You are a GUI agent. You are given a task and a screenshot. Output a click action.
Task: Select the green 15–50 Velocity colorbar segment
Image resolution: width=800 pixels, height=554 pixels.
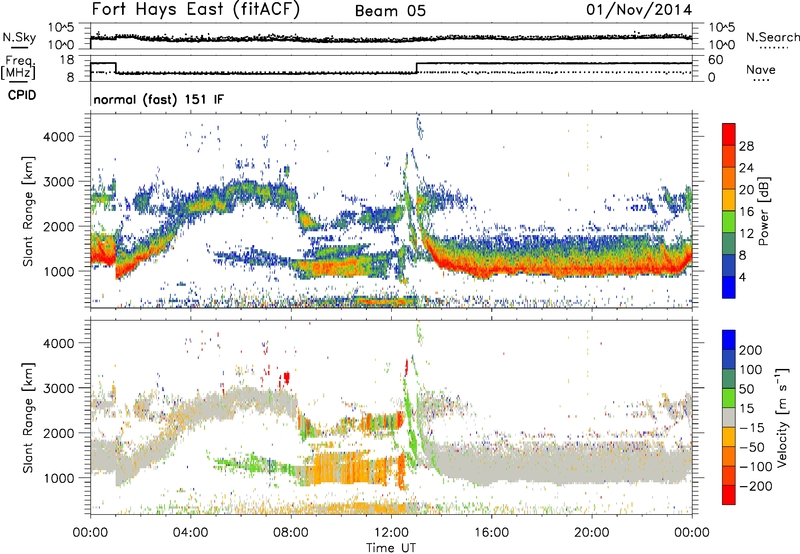pyautogui.click(x=729, y=398)
